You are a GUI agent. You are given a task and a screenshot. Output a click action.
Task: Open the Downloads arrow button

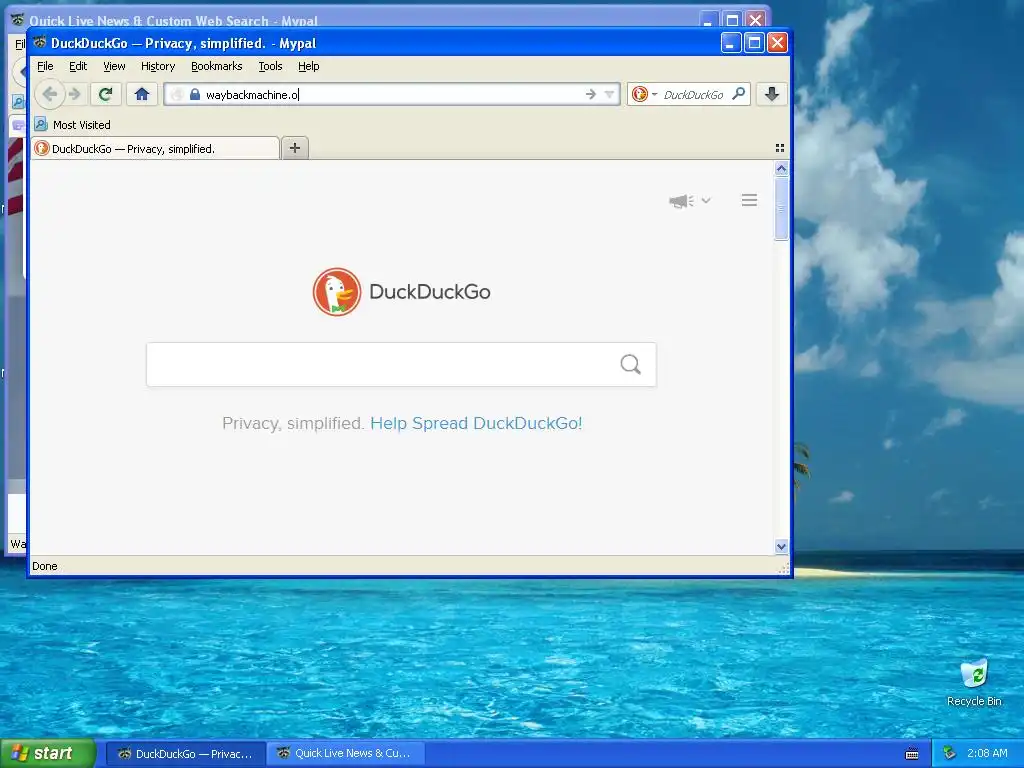point(771,95)
